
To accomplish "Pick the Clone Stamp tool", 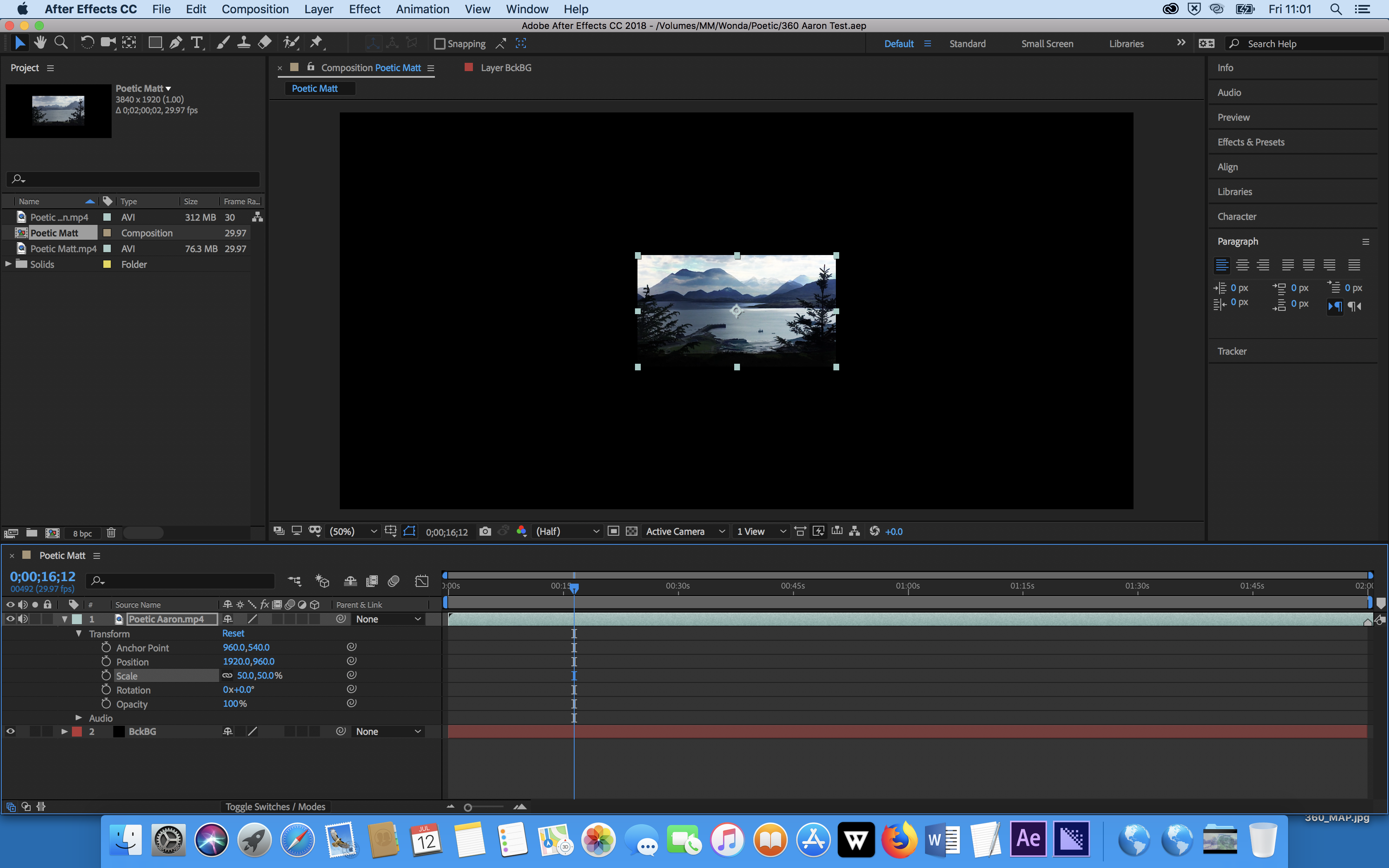I will click(243, 43).
